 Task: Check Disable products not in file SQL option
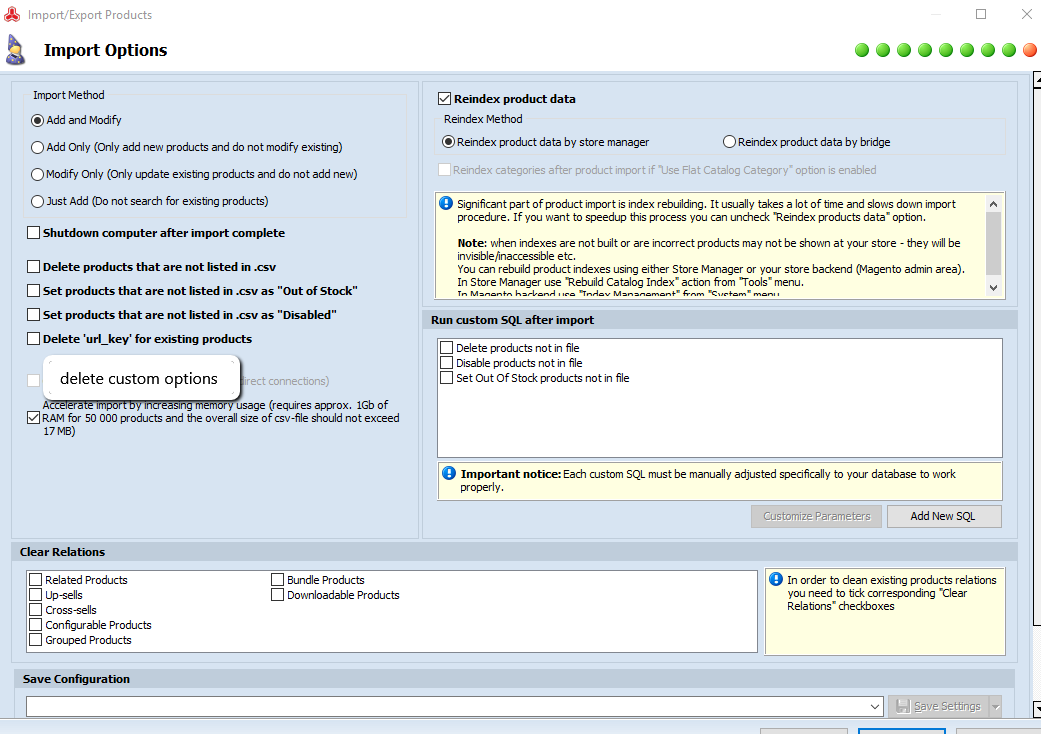(x=447, y=363)
